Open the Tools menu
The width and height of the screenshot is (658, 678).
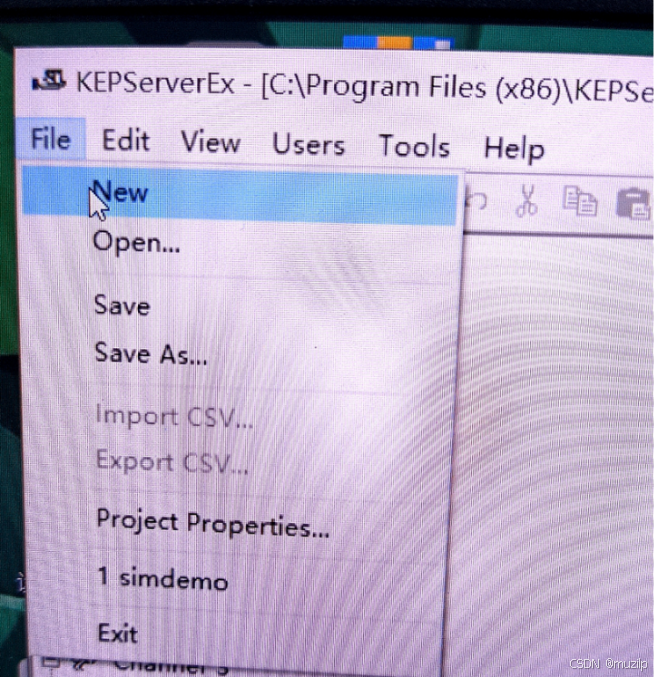[415, 146]
